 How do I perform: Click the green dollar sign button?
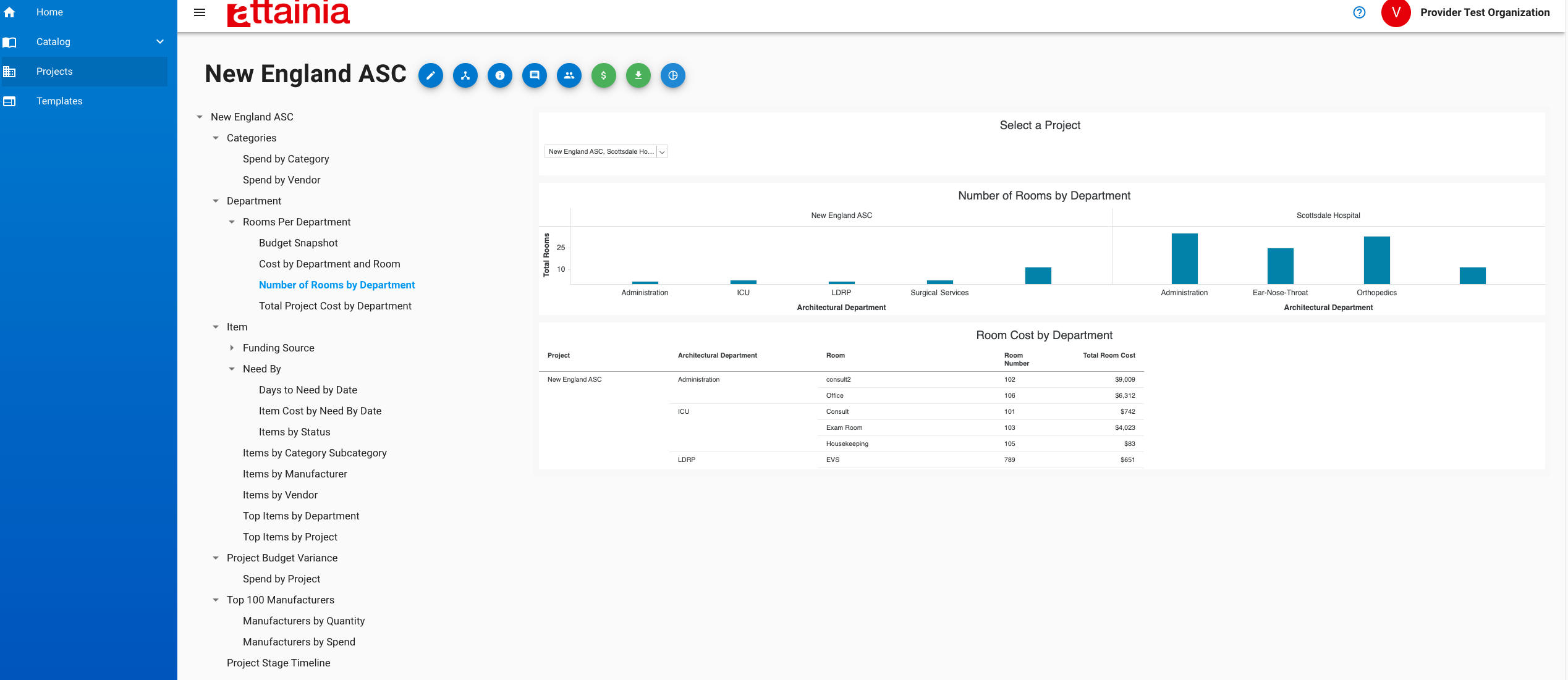(x=604, y=75)
